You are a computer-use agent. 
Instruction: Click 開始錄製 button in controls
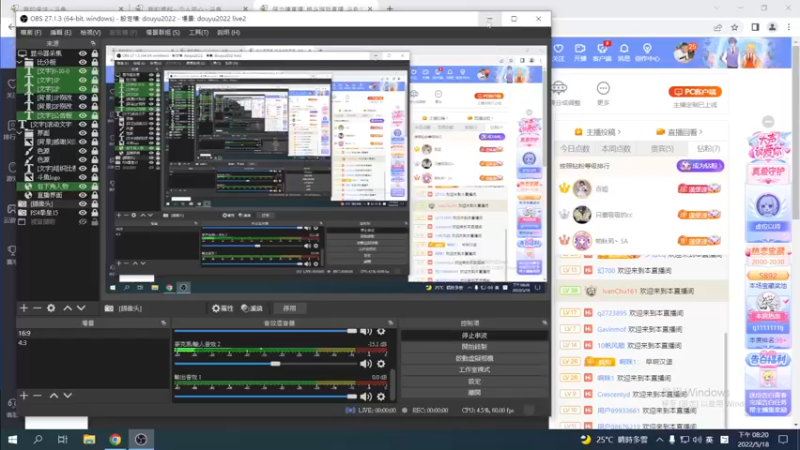(x=474, y=347)
